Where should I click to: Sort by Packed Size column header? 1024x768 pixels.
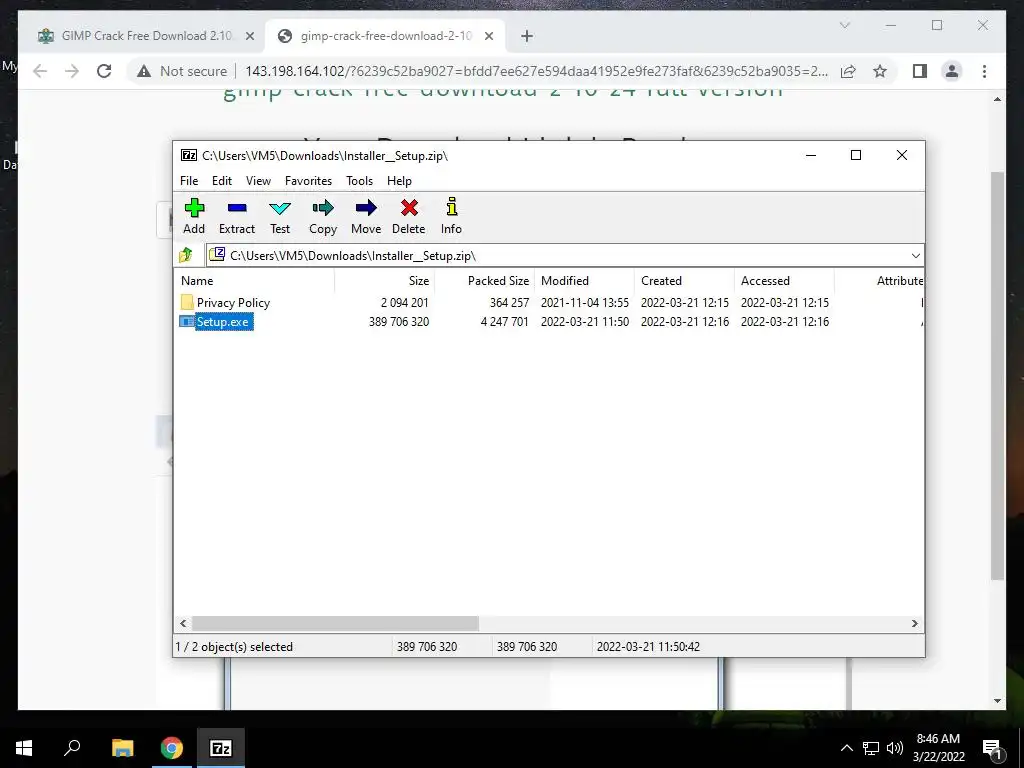pos(485,281)
